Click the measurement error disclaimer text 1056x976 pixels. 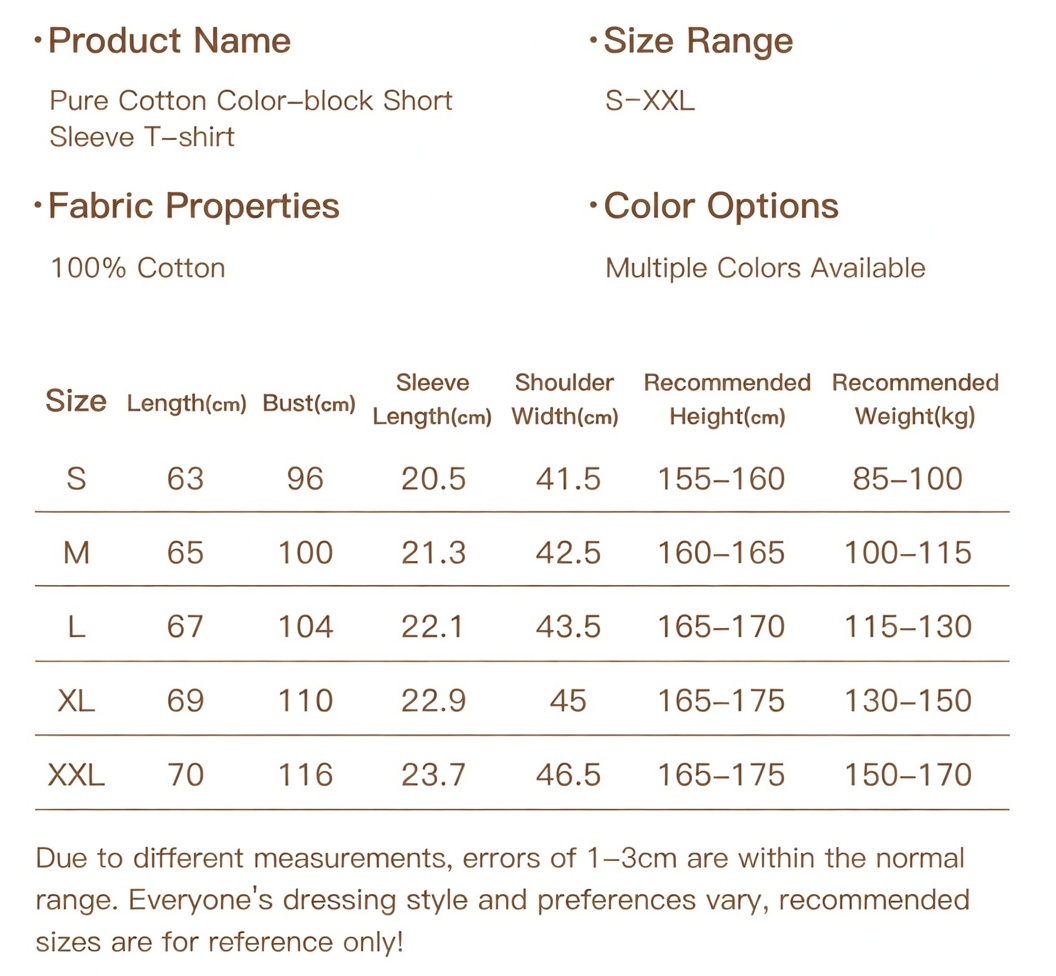502,899
